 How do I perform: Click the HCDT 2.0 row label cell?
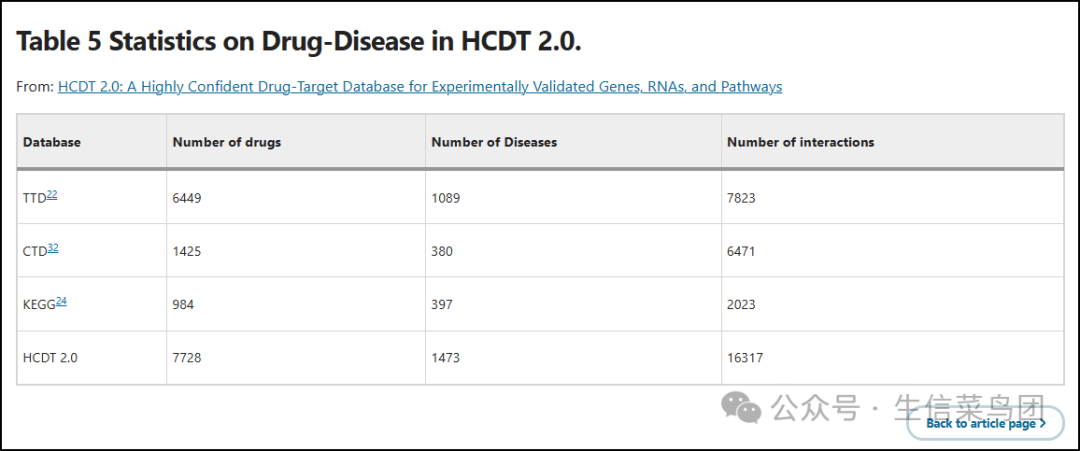pyautogui.click(x=50, y=357)
